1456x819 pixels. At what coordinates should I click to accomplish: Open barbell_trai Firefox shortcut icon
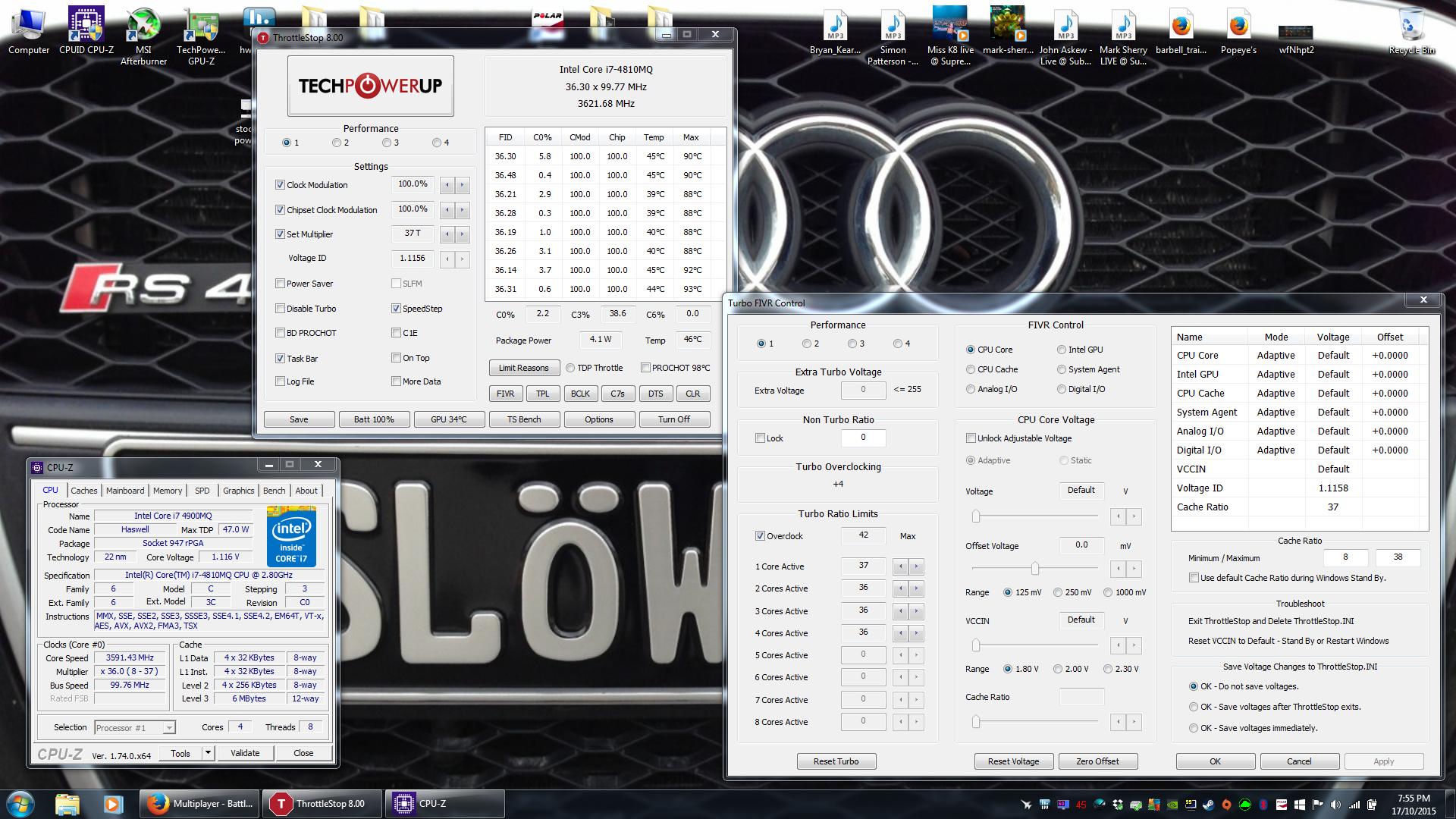[1181, 30]
